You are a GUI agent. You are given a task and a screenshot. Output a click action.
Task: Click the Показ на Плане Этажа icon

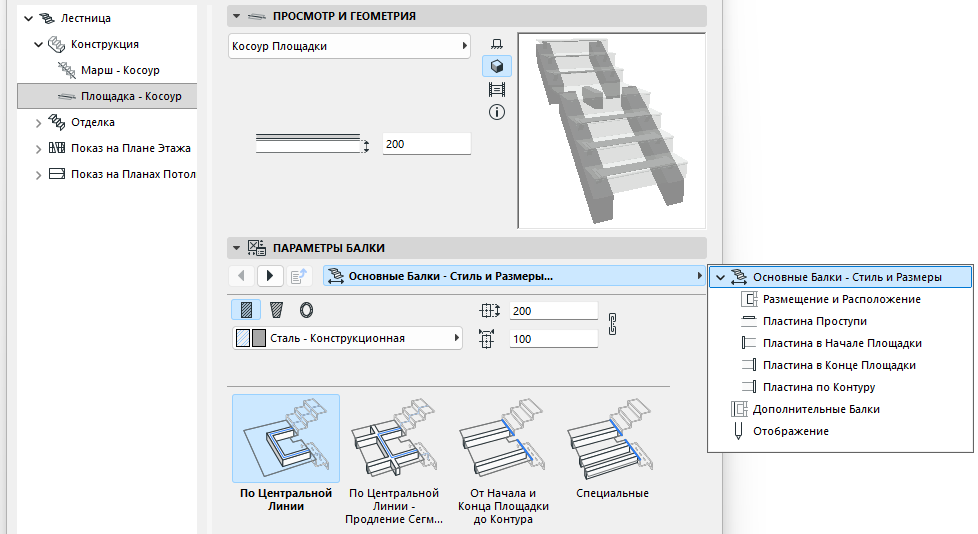click(57, 148)
